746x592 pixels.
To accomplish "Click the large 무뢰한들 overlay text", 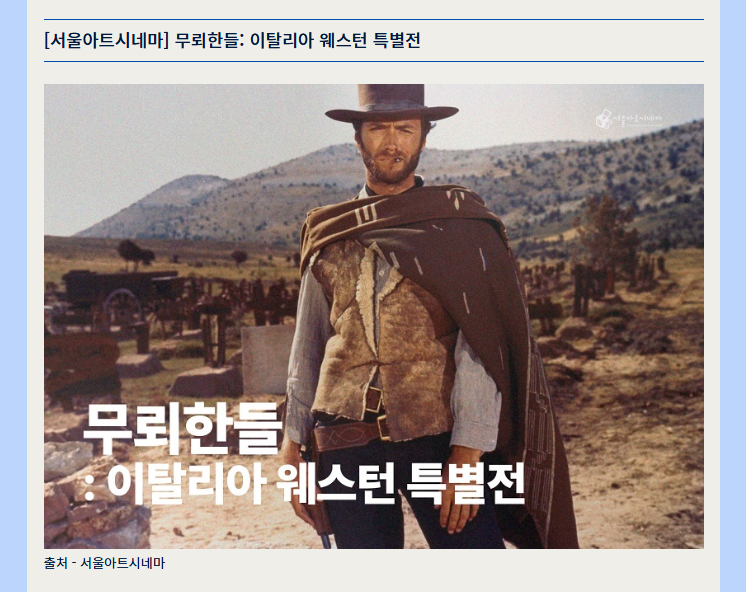I will [182, 427].
